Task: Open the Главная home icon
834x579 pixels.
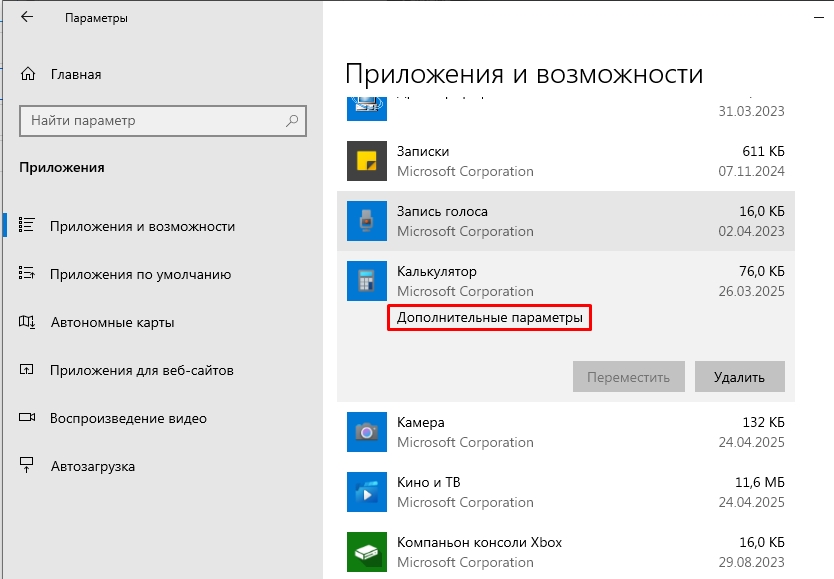Action: [28, 74]
